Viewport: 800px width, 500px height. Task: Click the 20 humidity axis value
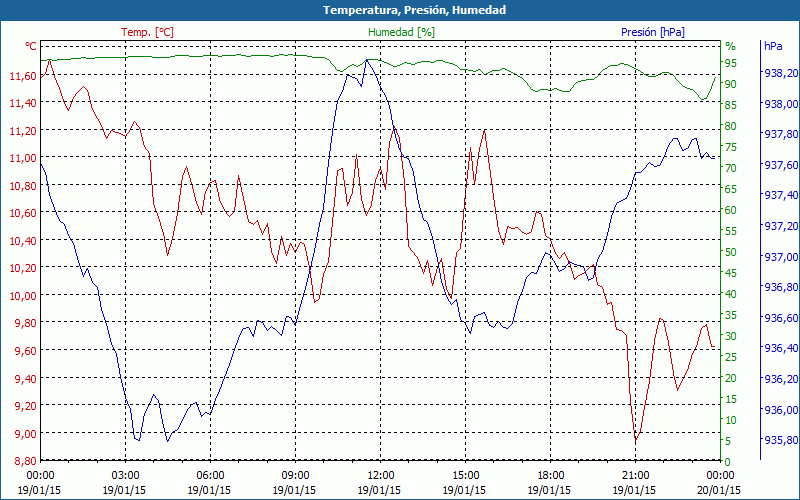pos(731,378)
